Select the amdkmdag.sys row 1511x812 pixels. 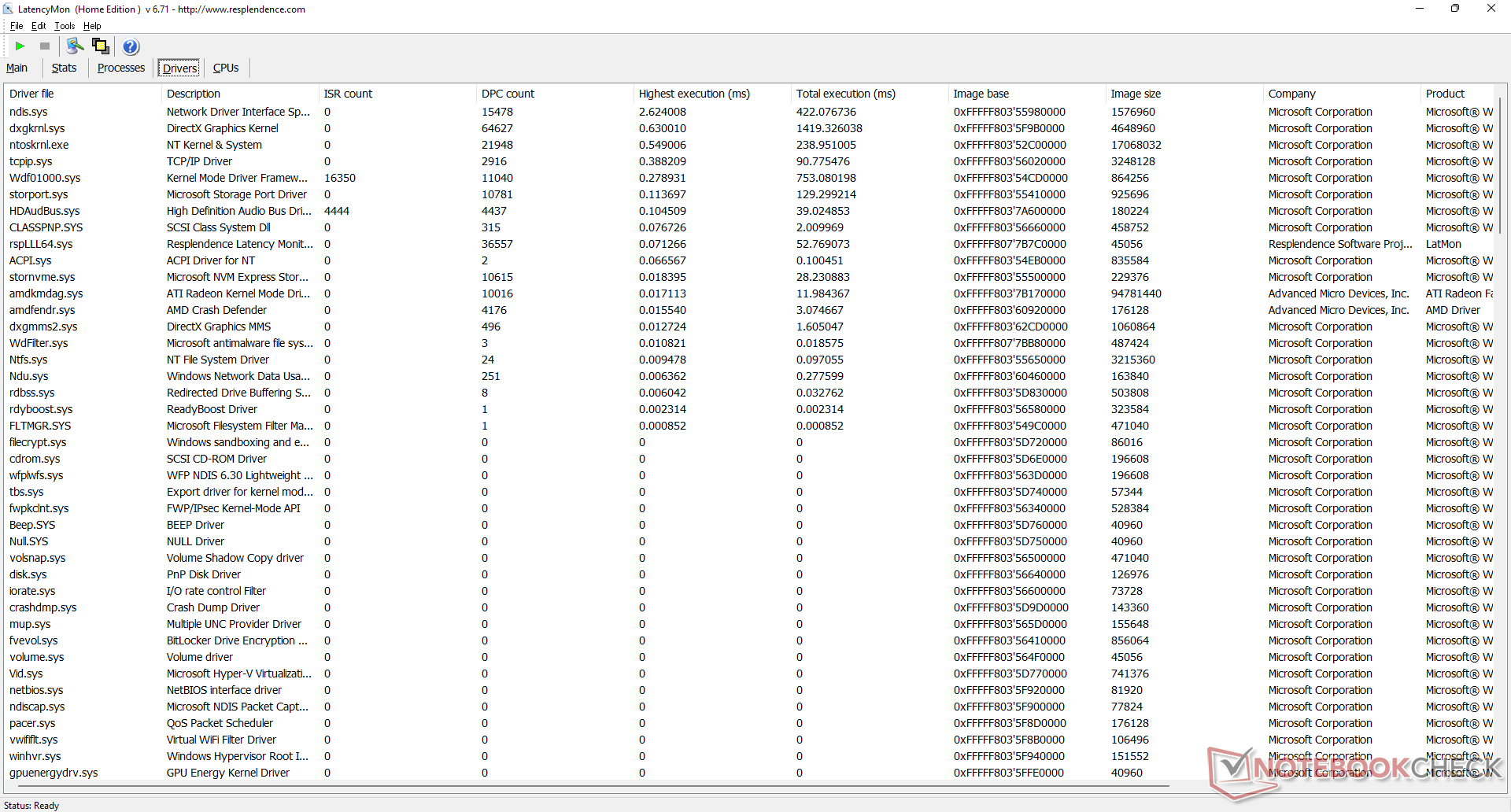748,293
